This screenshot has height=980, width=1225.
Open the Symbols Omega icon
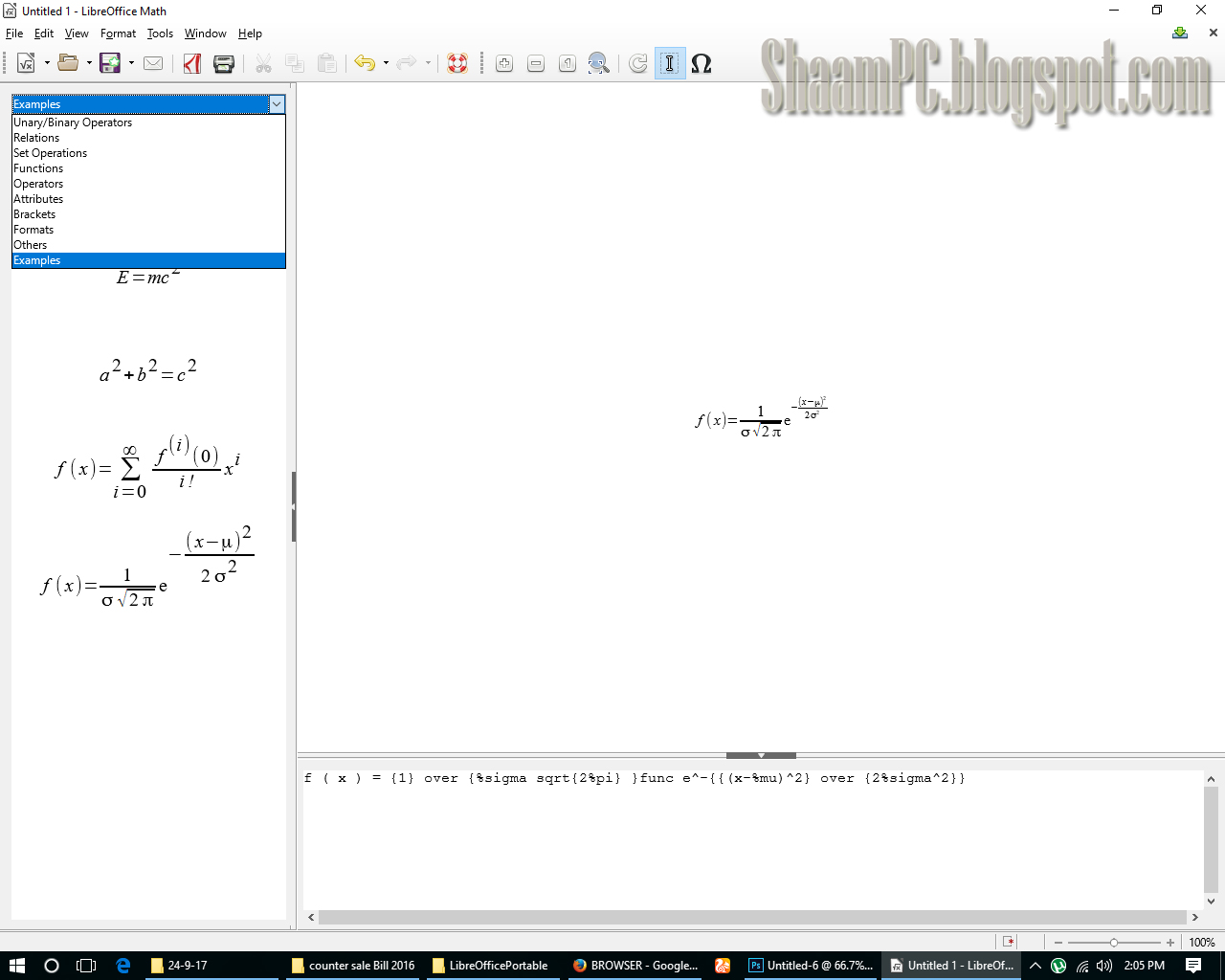tap(702, 63)
